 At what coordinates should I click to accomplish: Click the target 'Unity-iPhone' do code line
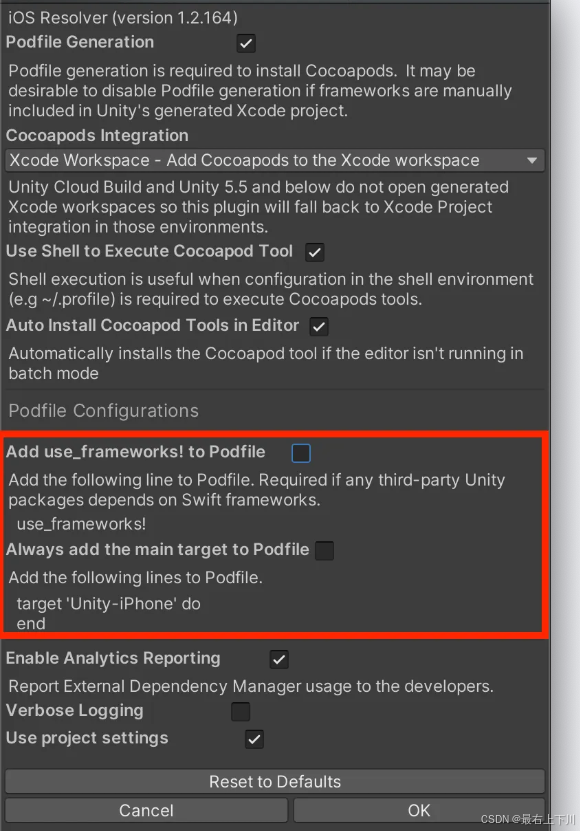(109, 604)
